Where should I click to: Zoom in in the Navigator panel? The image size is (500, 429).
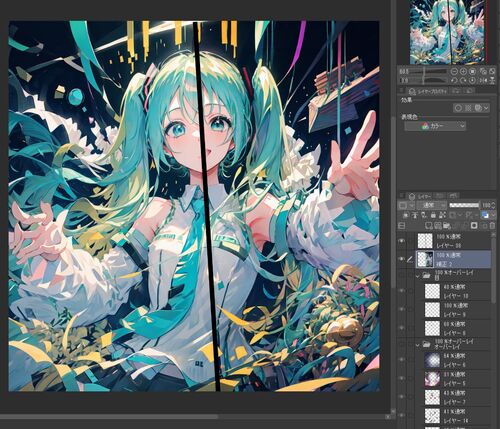tap(463, 71)
